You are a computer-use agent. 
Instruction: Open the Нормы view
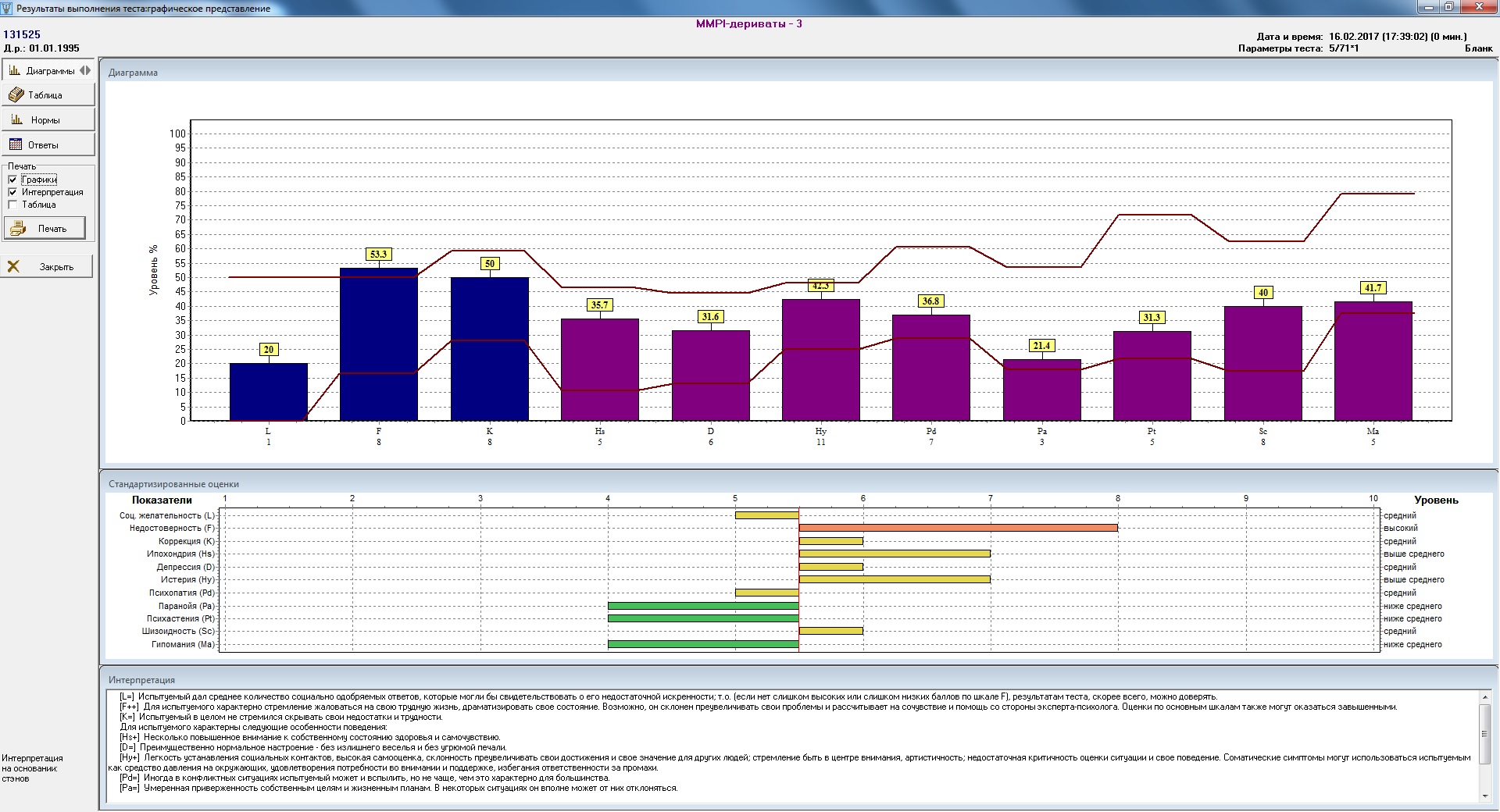45,120
